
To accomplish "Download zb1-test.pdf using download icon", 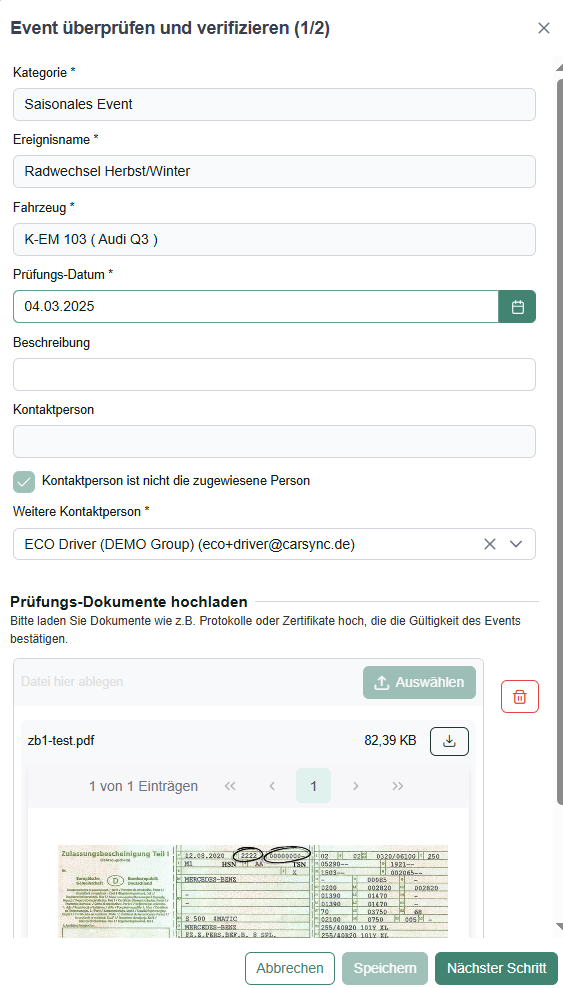I will click(x=449, y=741).
